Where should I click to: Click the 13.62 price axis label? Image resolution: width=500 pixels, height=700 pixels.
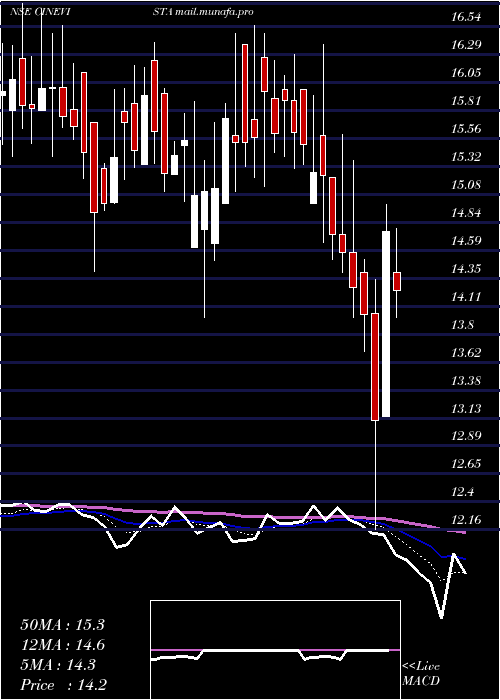pos(466,353)
